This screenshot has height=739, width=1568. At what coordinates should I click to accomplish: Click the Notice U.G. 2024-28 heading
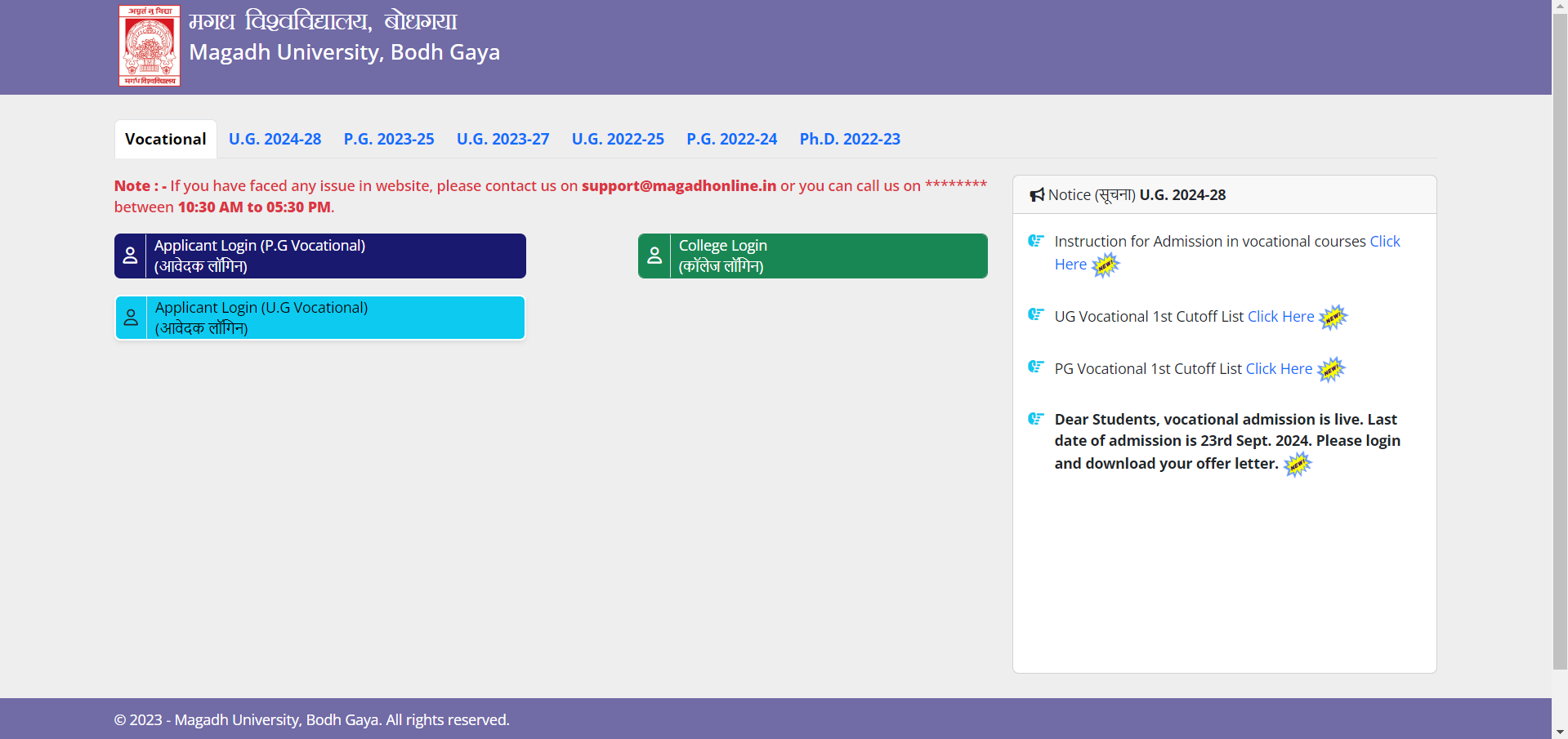[1137, 194]
